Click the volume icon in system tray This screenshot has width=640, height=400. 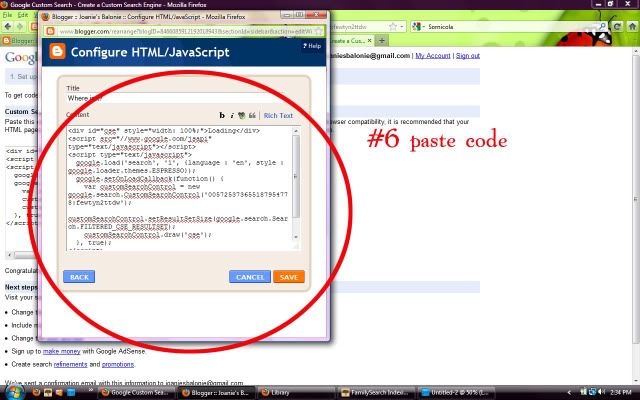[602, 392]
